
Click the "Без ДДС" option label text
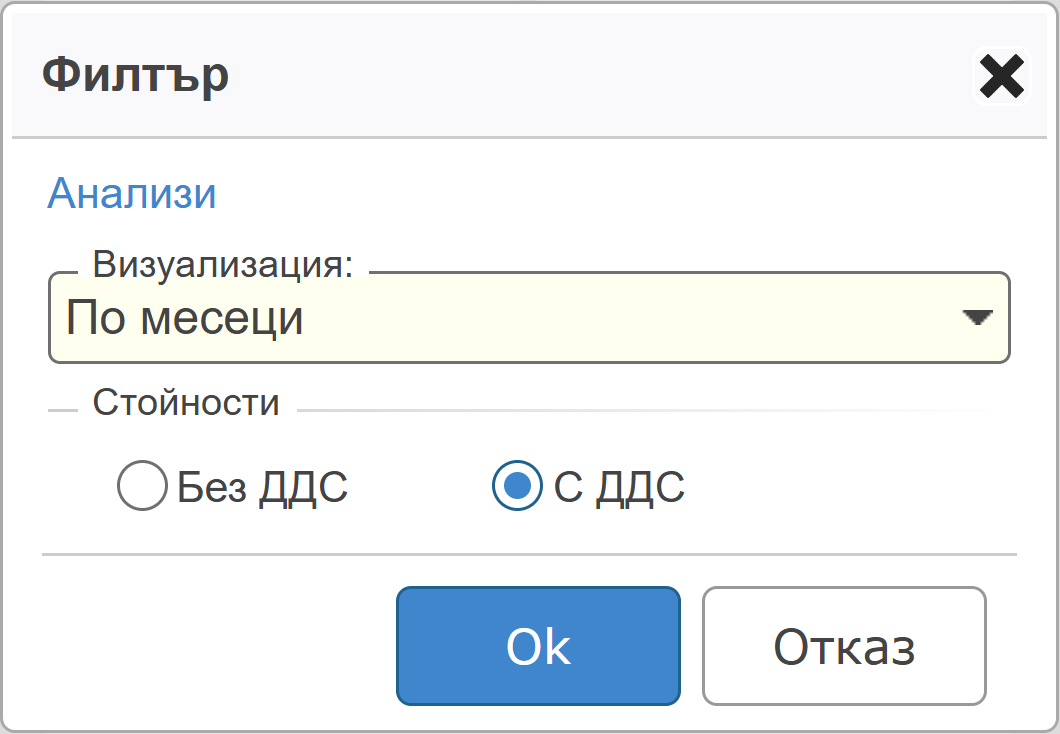click(262, 488)
